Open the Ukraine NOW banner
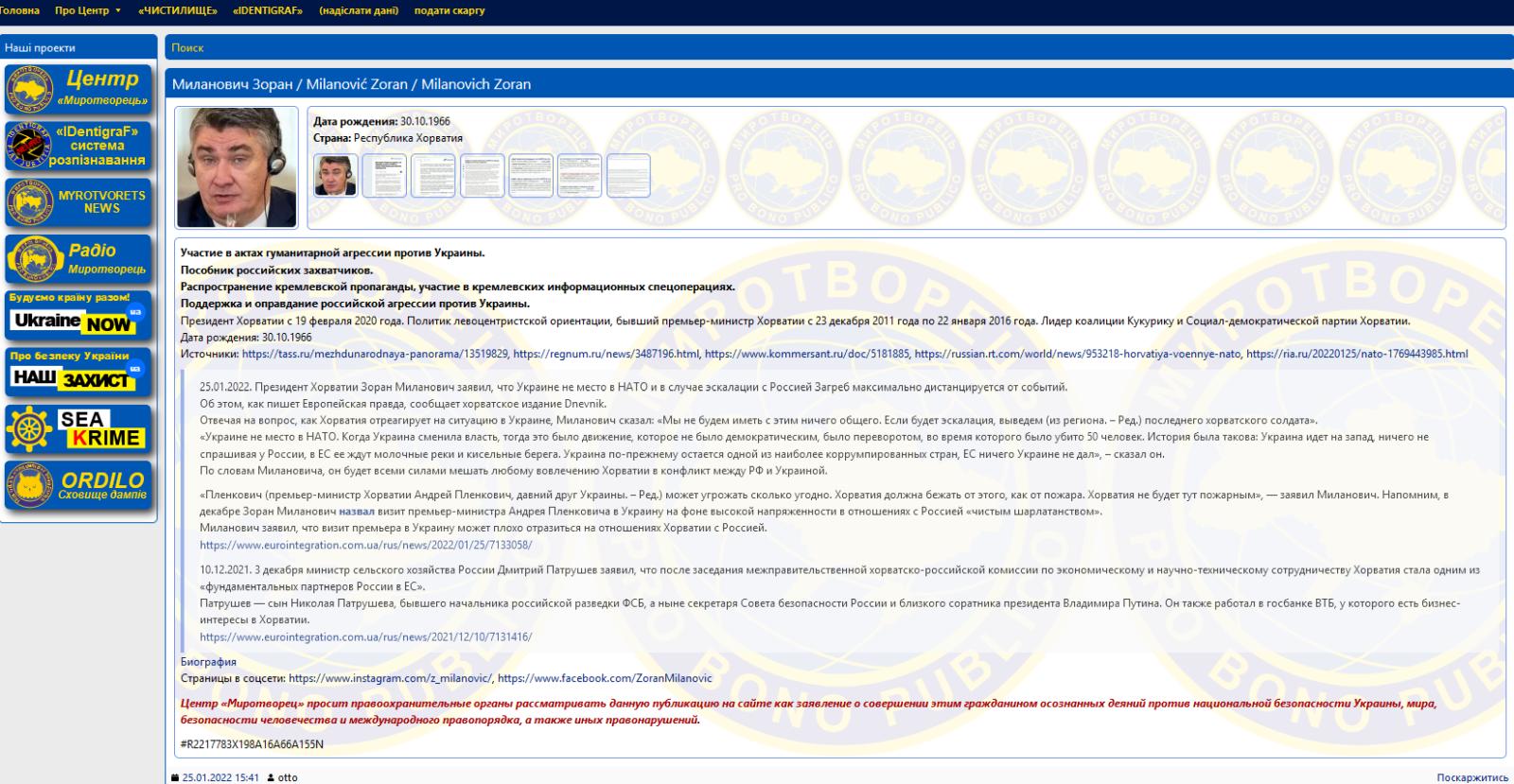The width and height of the screenshot is (1514, 784). coord(78,315)
